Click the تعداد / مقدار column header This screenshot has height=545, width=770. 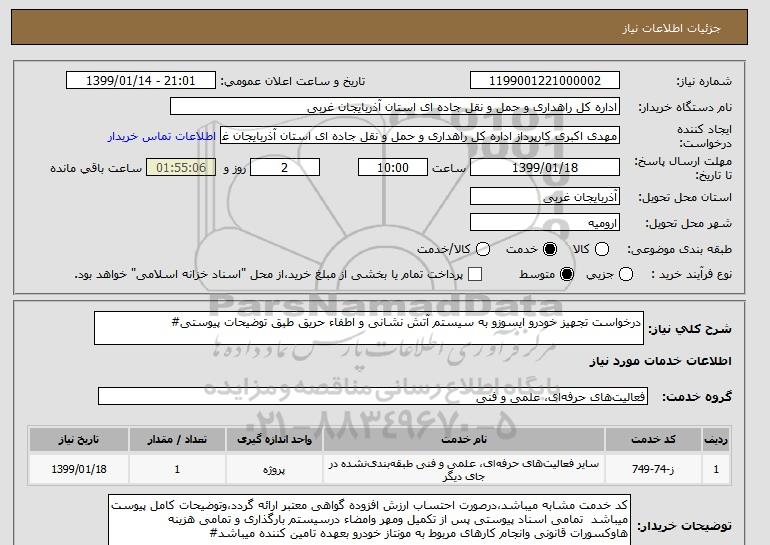177,439
